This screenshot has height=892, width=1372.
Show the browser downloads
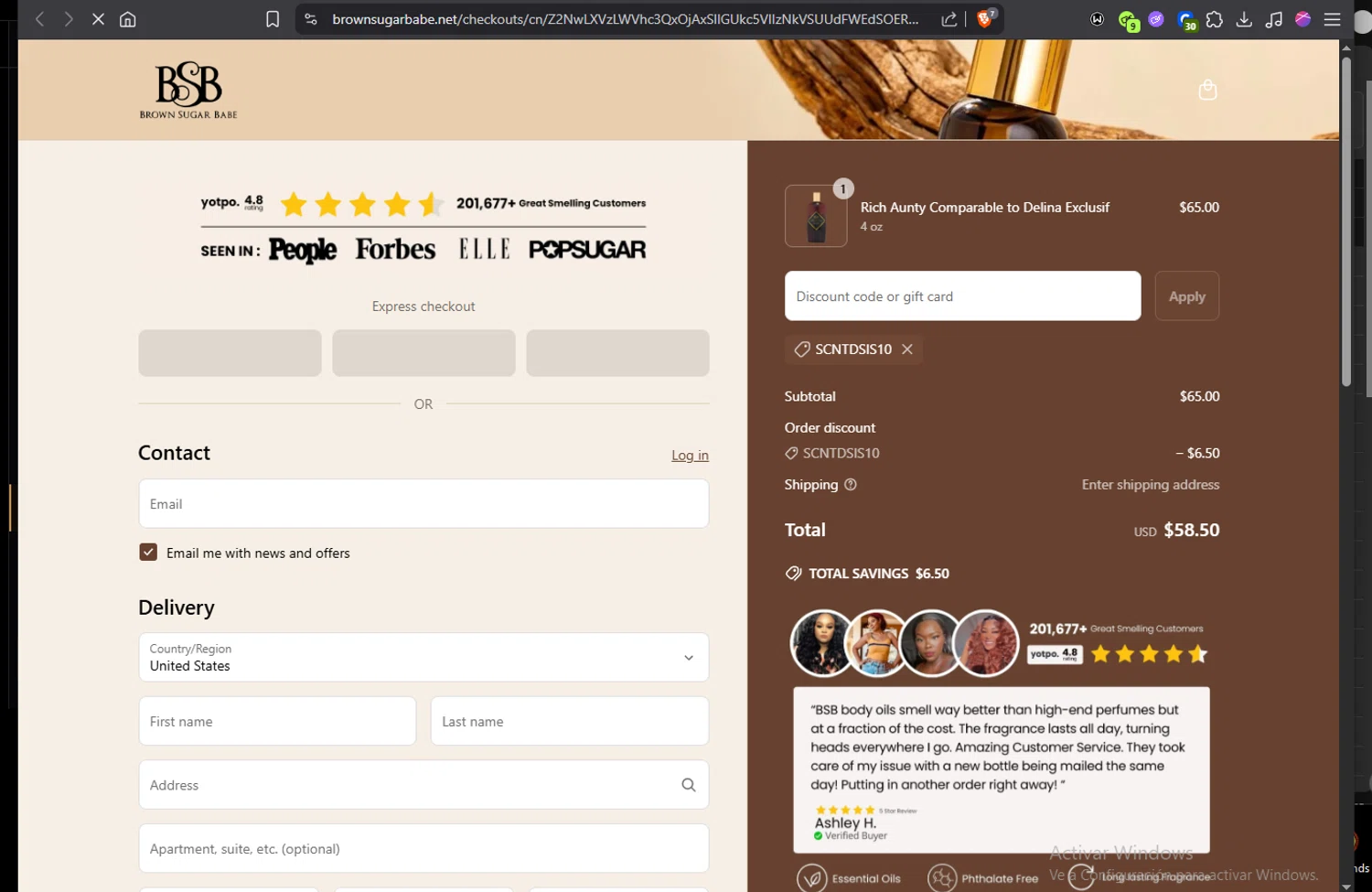[x=1244, y=19]
